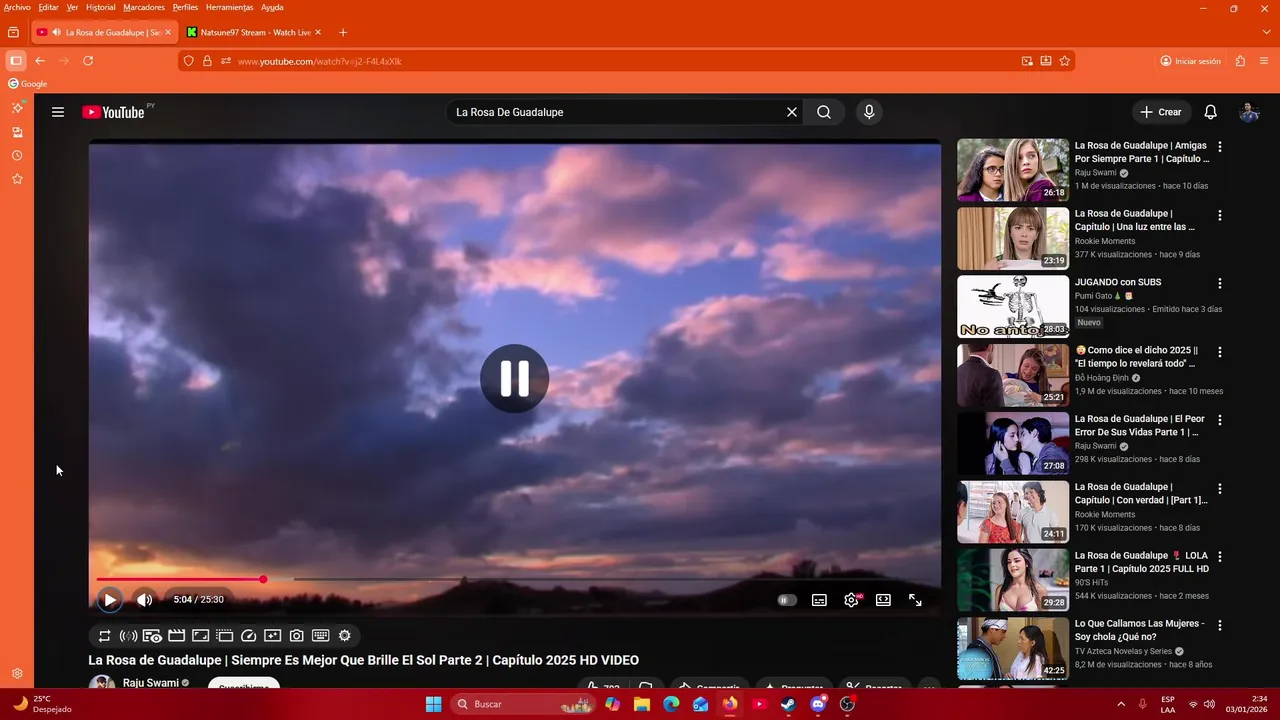
Task: Open options for Con verdad Part 1 video
Action: [x=1220, y=488]
